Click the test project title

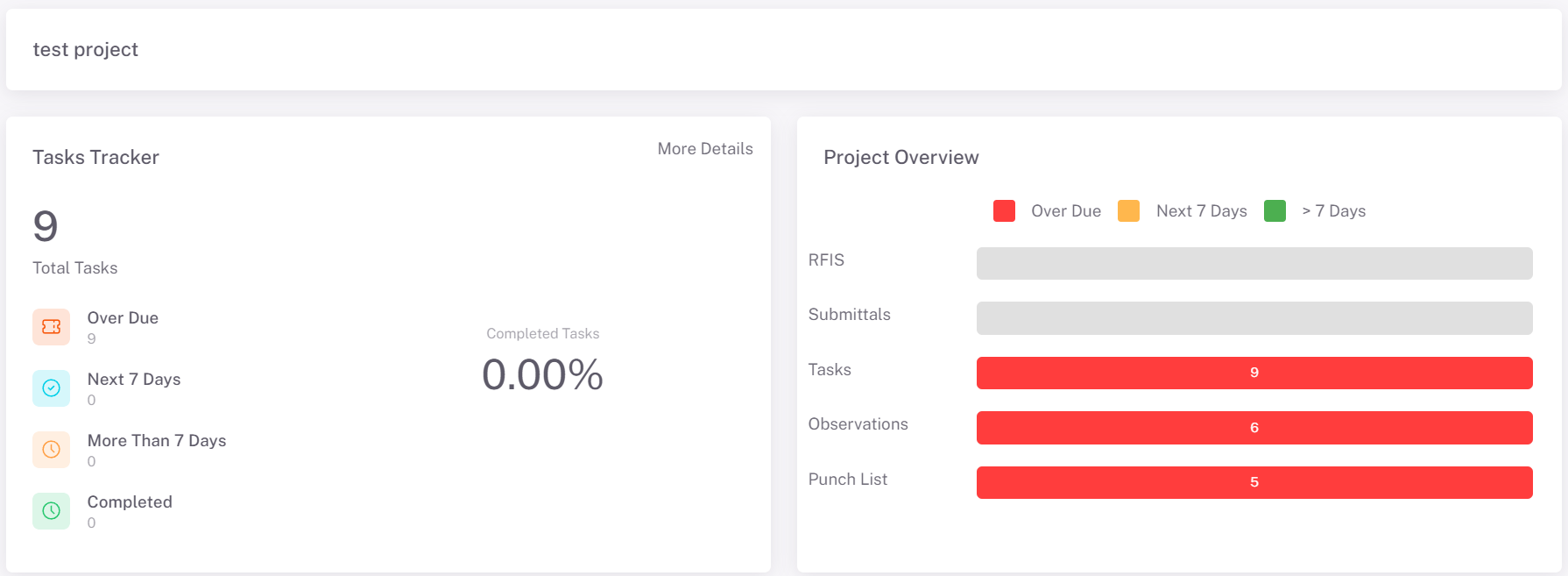tap(86, 50)
